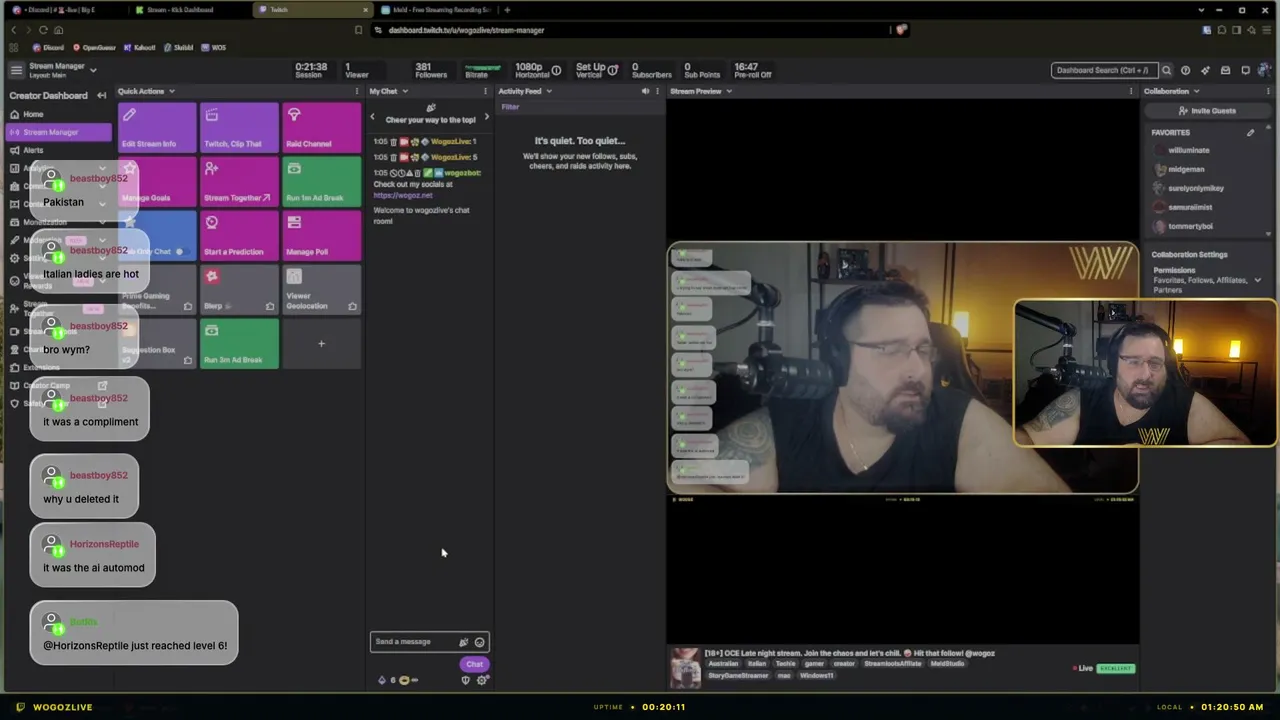Click the Bitrate stat indicator
The image size is (1280, 720).
click(x=481, y=70)
